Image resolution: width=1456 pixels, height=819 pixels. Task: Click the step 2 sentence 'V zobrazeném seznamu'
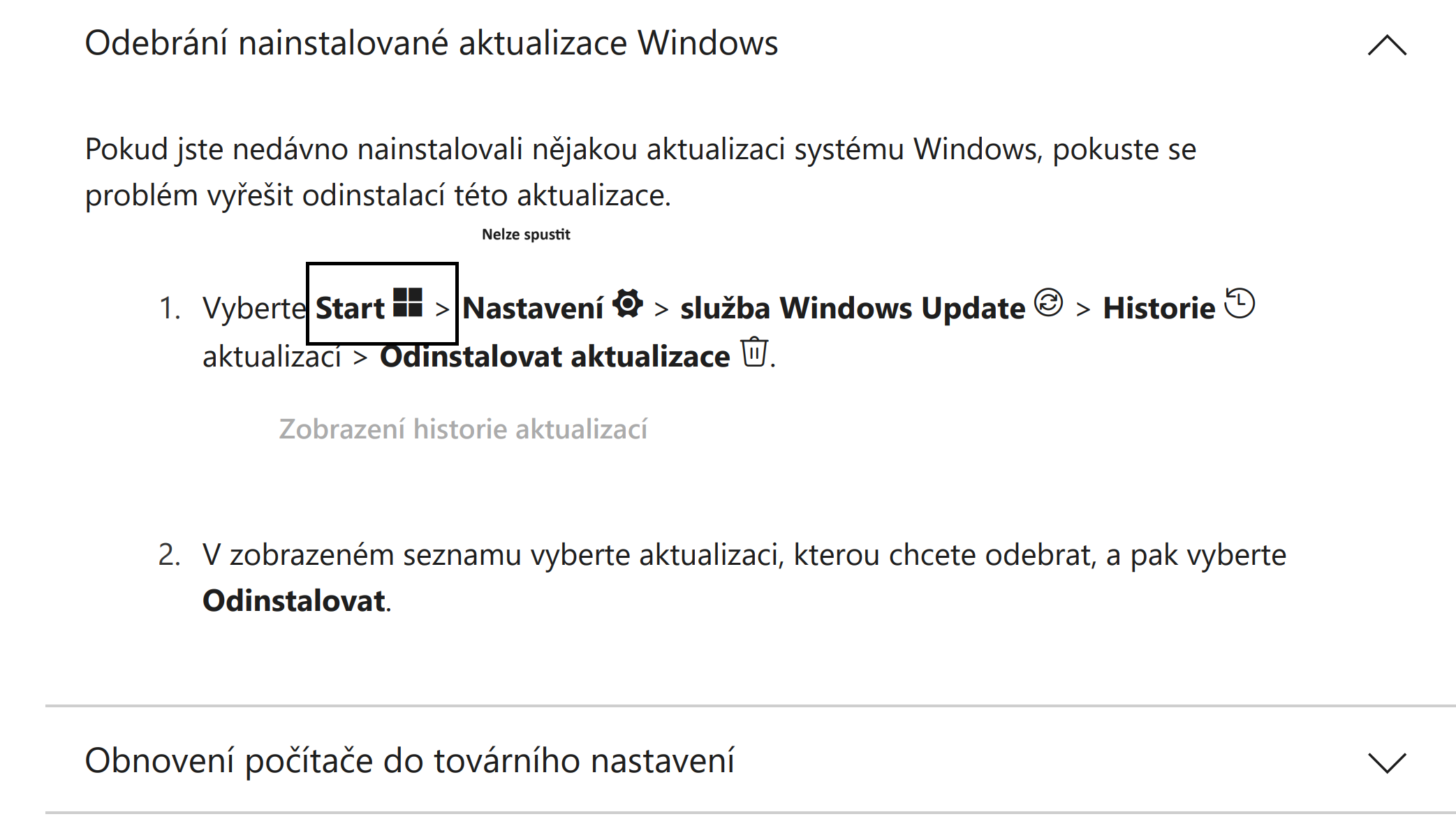[744, 555]
